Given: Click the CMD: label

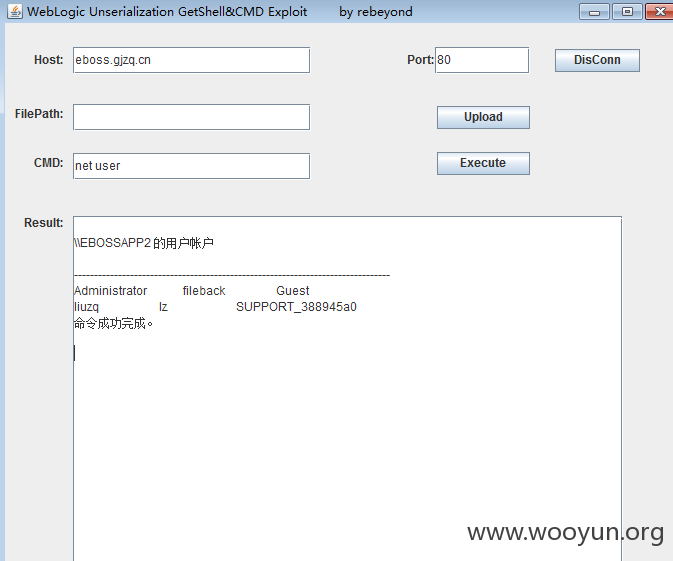Looking at the screenshot, I should 49,163.
